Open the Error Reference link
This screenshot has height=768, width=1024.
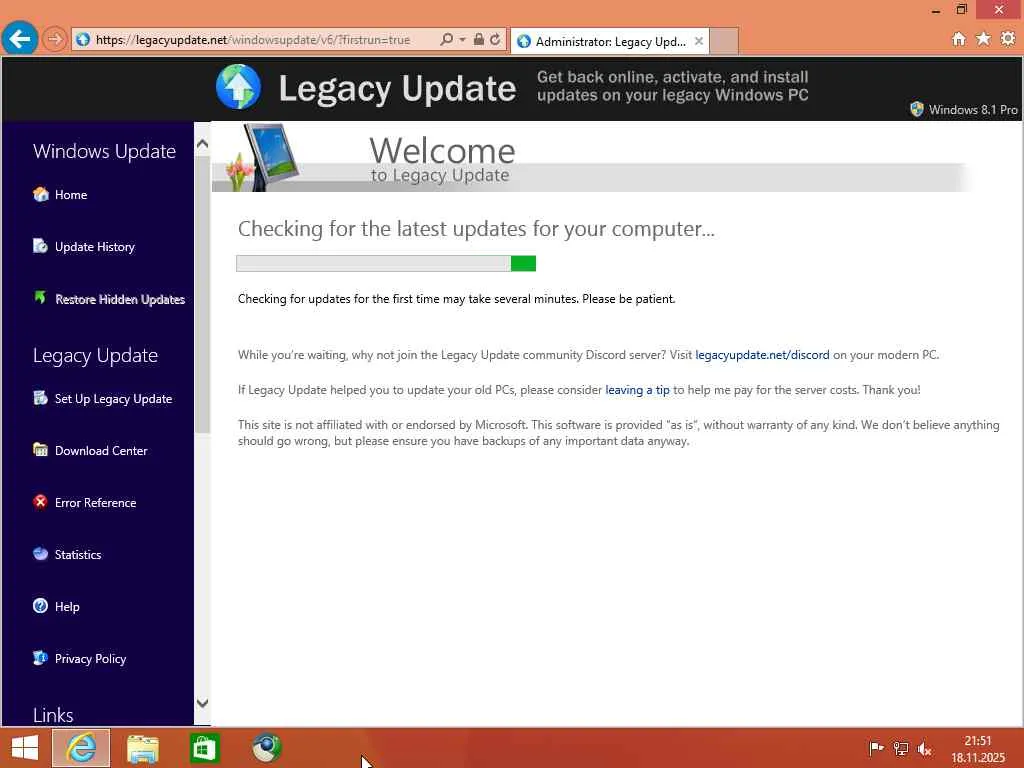95,503
